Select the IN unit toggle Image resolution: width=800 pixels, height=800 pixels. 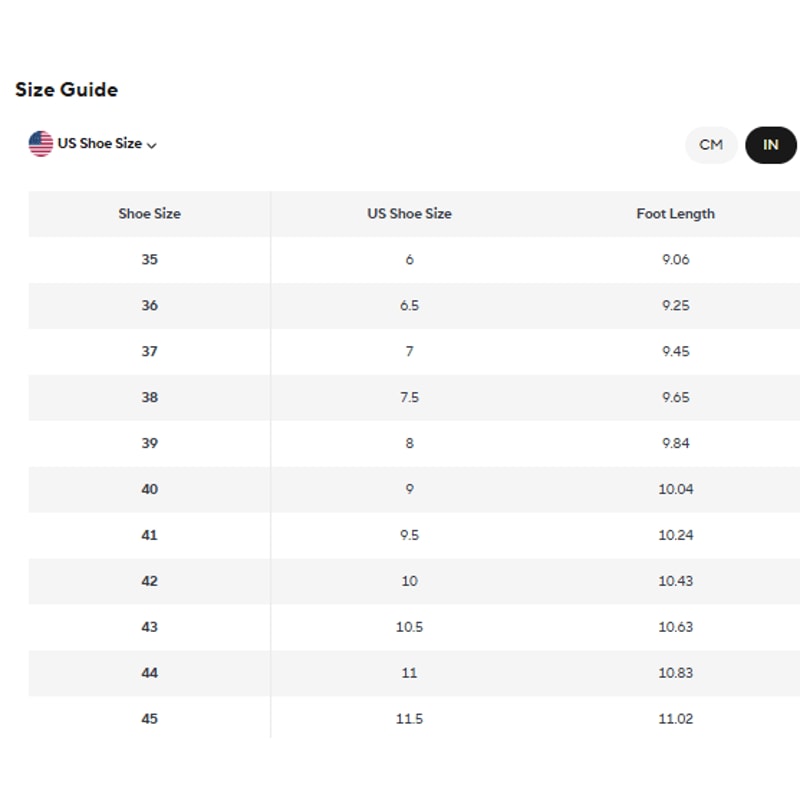pos(770,145)
